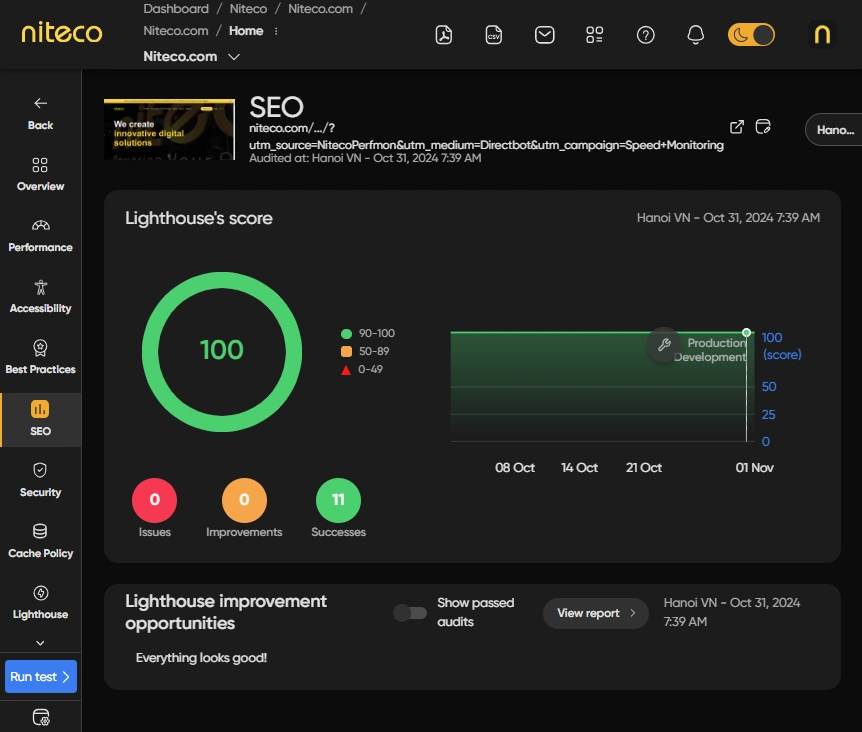Open the Hano... location dropdown
This screenshot has width=862, height=732.
point(834,130)
